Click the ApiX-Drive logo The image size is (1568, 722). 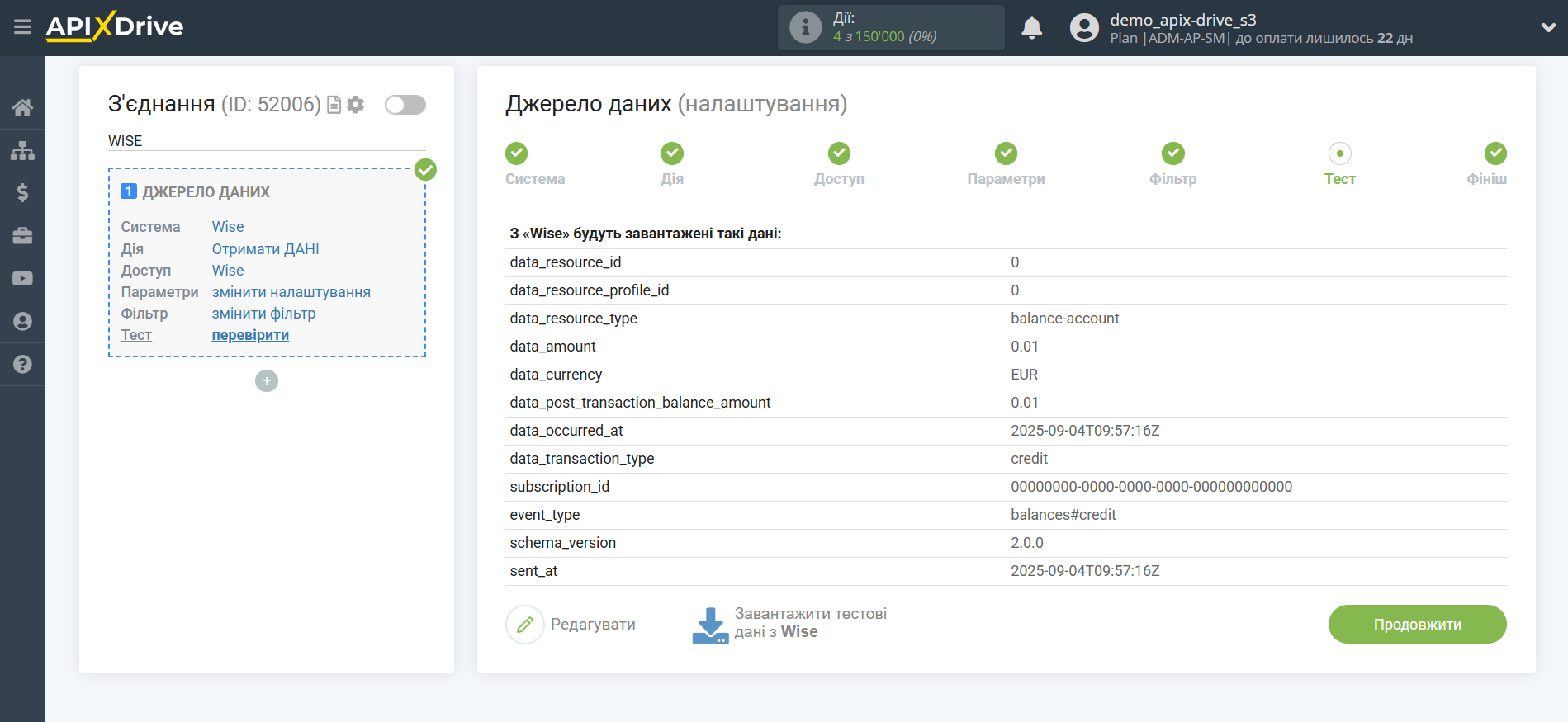pos(115,26)
